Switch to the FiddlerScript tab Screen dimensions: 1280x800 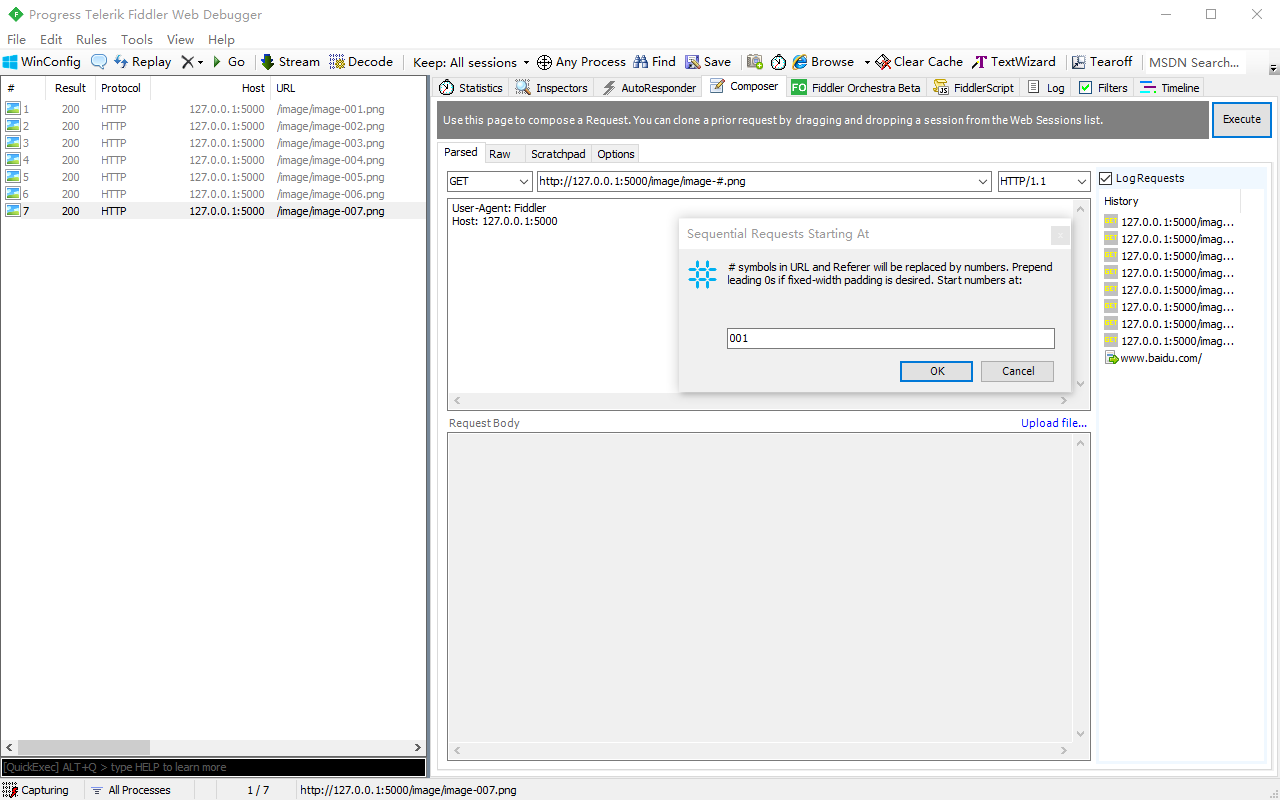point(974,88)
